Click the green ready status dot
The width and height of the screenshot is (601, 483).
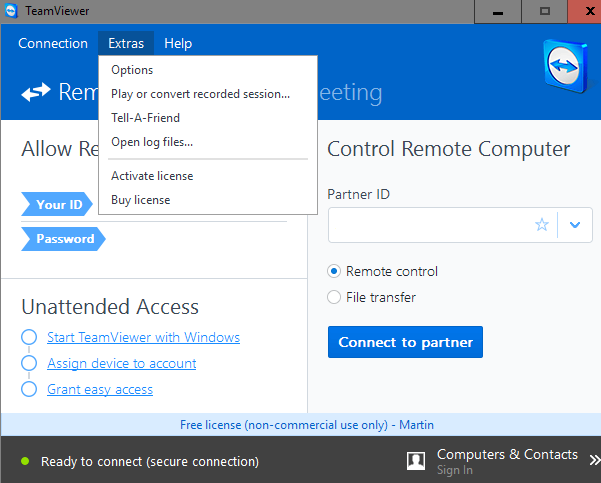[25, 461]
